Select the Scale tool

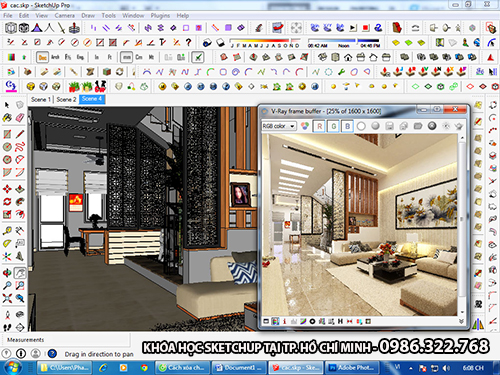[7, 214]
